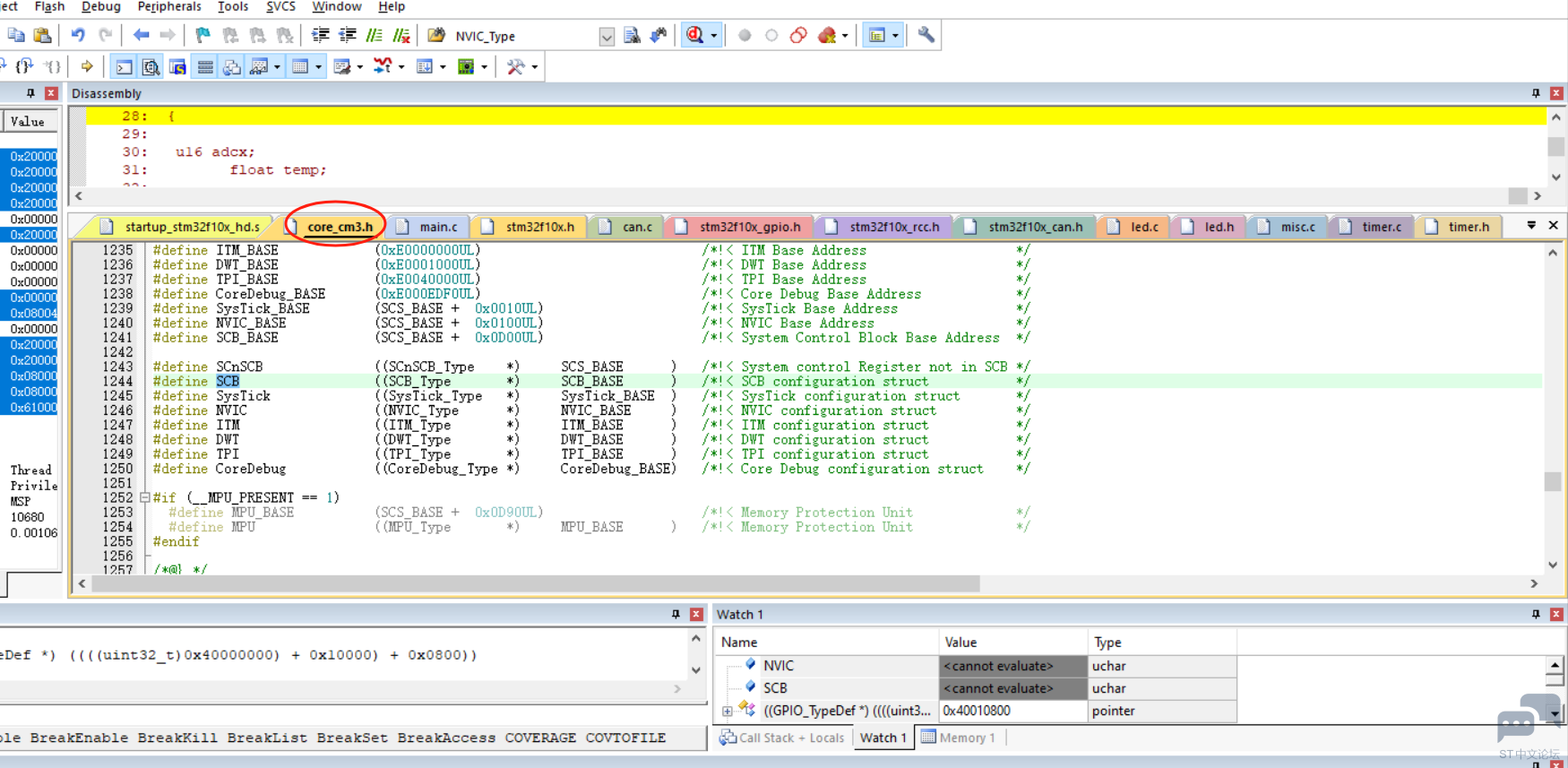The width and height of the screenshot is (1568, 768).
Task: Indent the selected text
Action: coord(320,36)
